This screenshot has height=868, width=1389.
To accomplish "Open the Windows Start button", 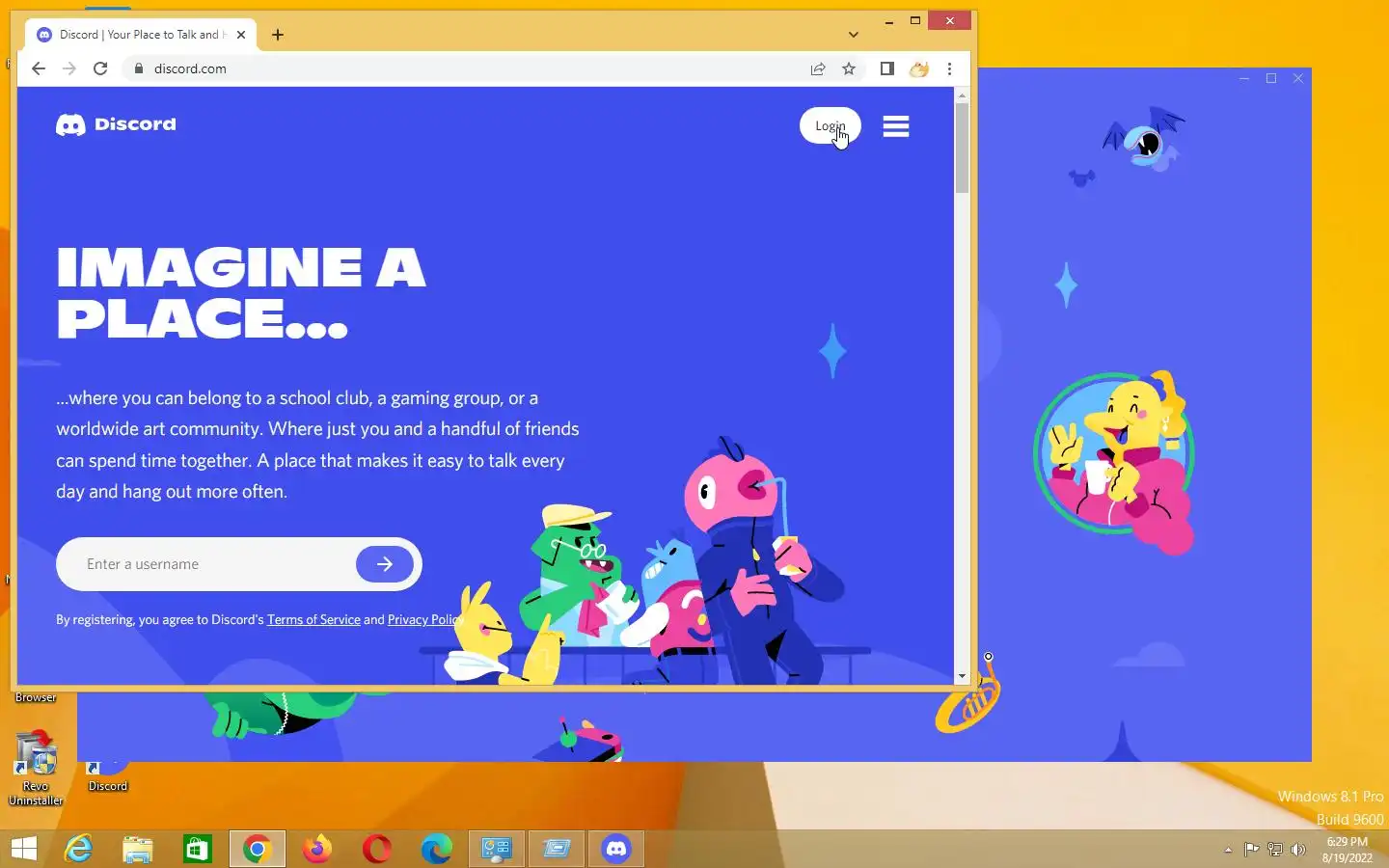I will 23,849.
